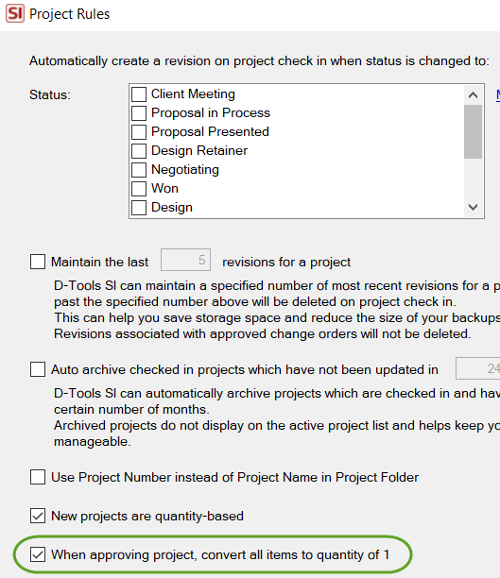
Task: Click the status list scrollbar thumb
Action: tap(473, 132)
